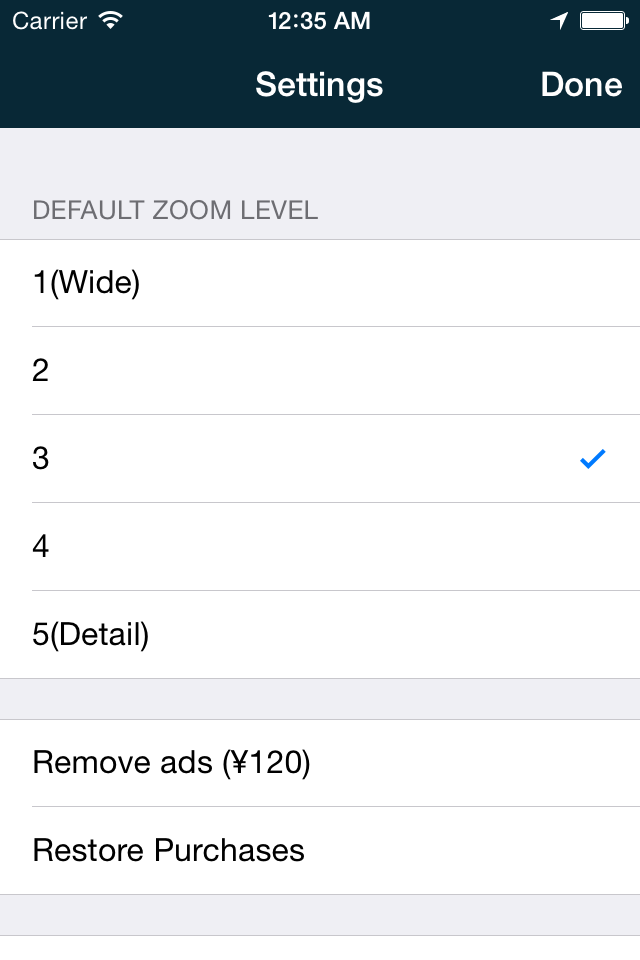Tap Restore Purchases
The height and width of the screenshot is (960, 640).
(x=320, y=850)
